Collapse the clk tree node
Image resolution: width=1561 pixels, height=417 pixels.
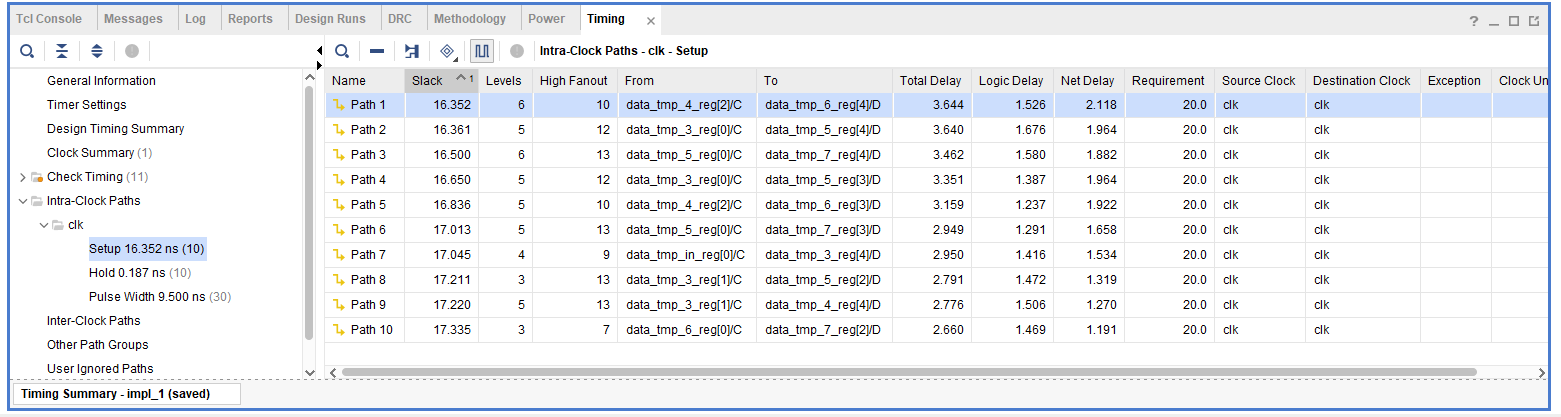(43, 225)
